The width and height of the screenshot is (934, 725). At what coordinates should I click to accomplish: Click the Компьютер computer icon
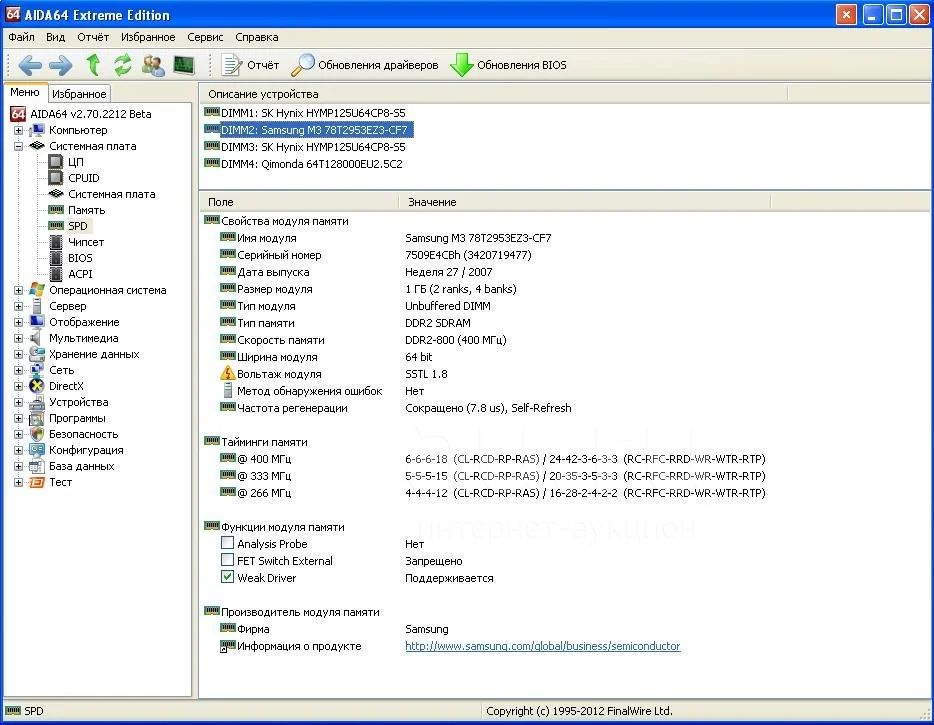(37, 130)
